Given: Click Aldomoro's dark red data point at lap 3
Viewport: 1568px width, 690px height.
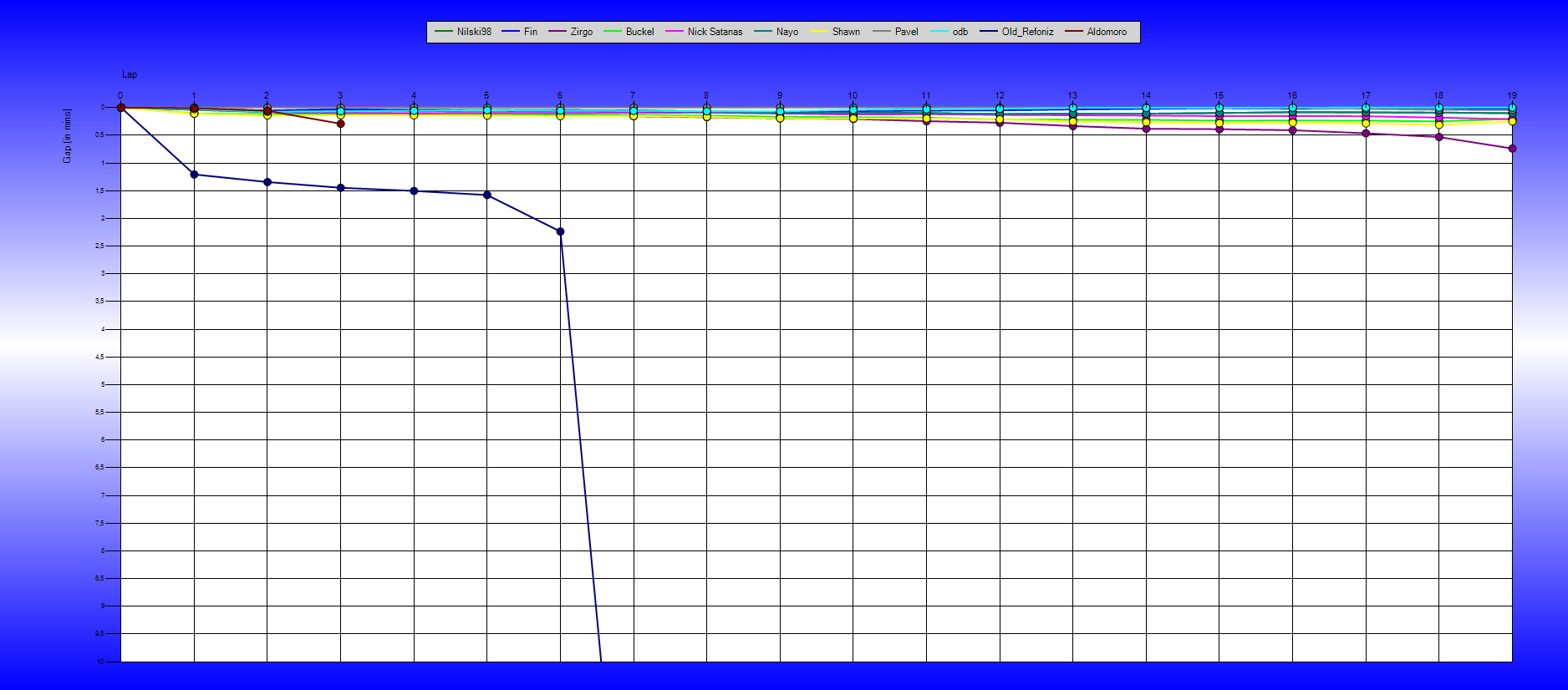Looking at the screenshot, I should point(340,124).
